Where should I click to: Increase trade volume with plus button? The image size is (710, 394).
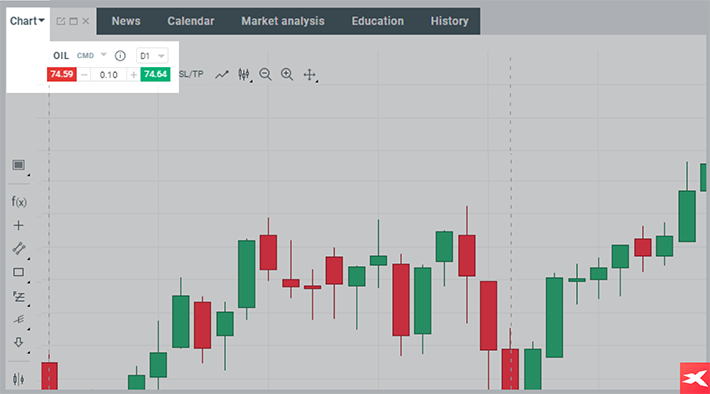[134, 75]
